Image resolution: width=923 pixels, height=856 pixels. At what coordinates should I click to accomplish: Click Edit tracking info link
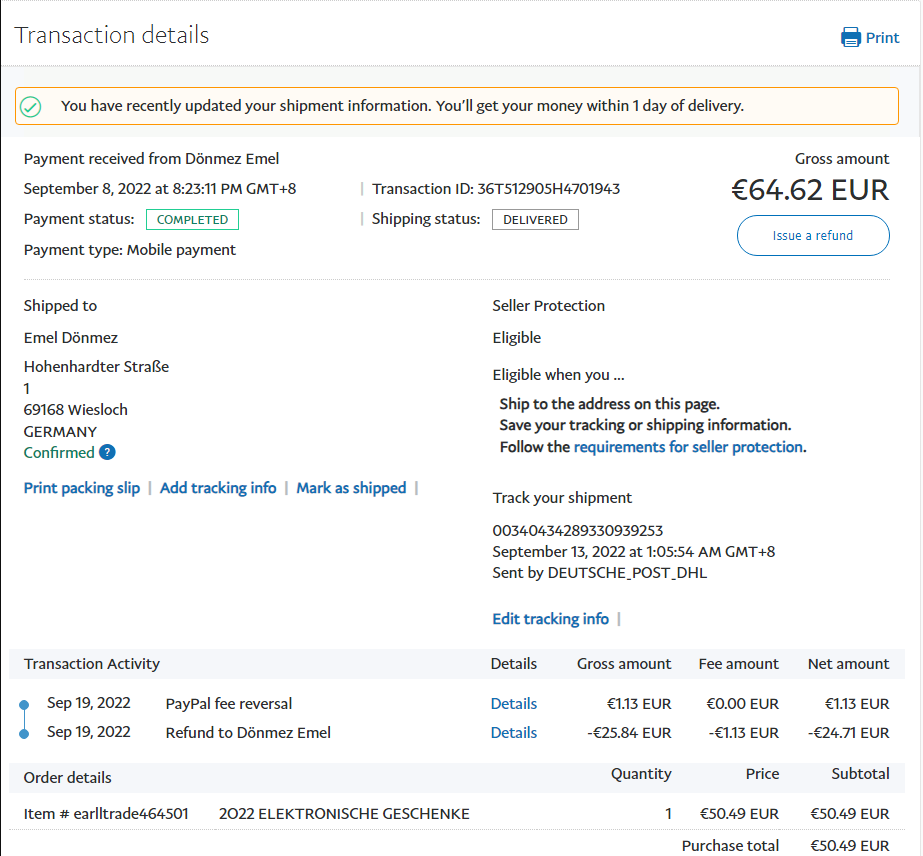tap(550, 619)
